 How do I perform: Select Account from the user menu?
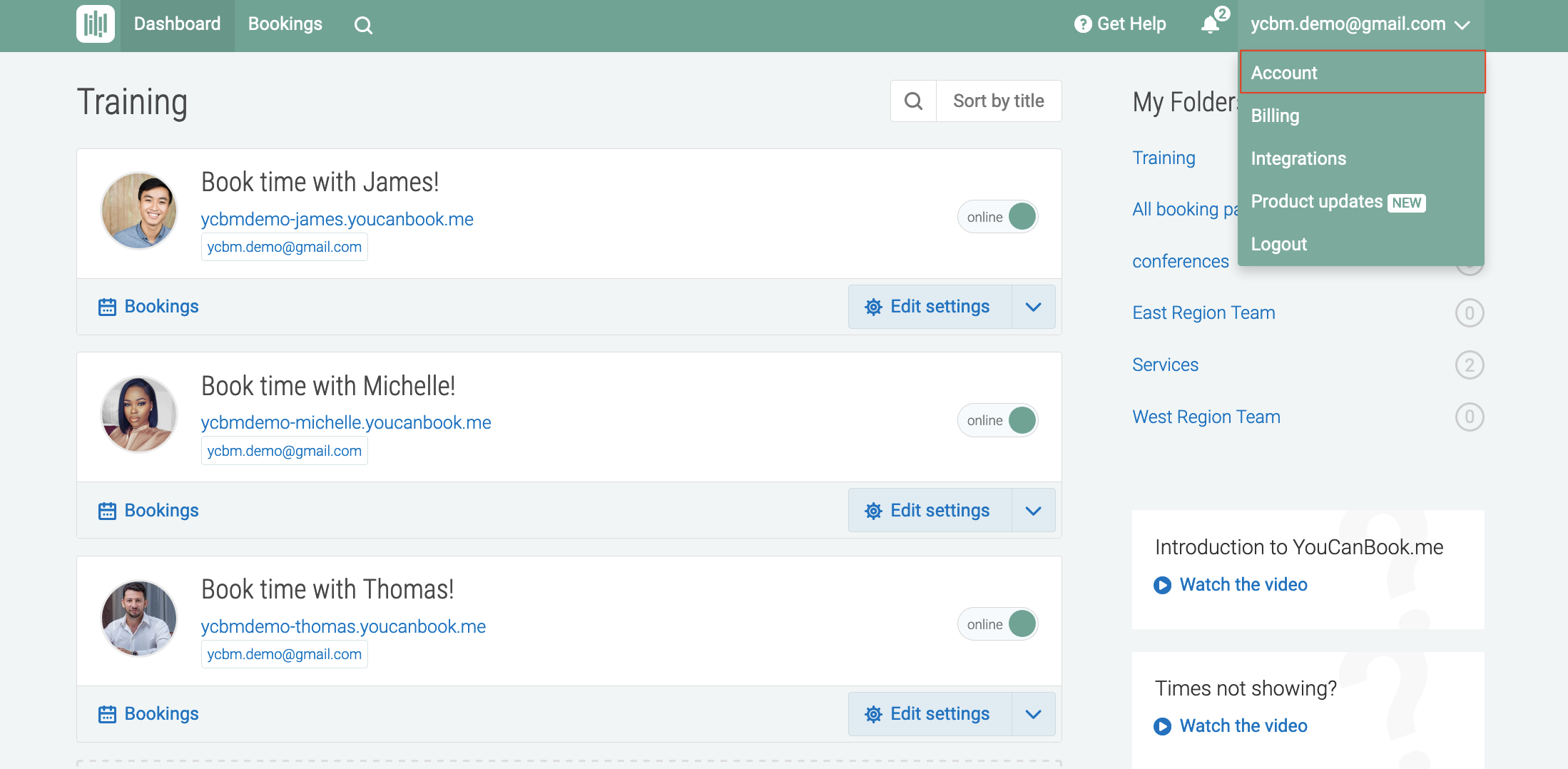coord(1362,72)
